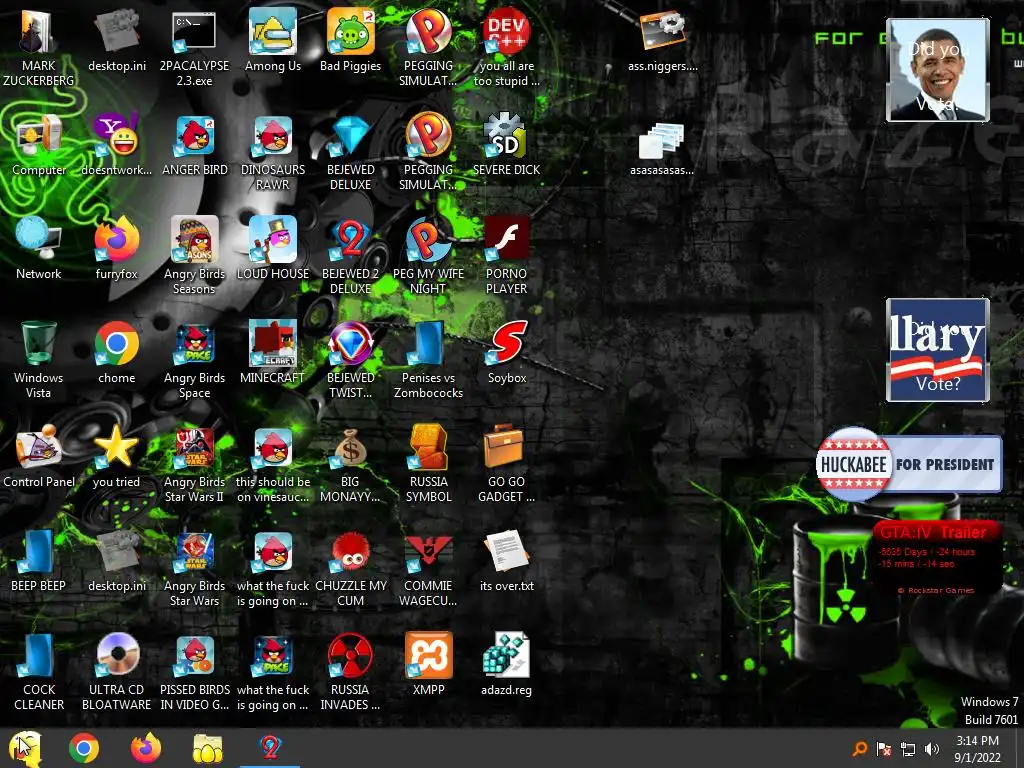Select the Yahoo 'doesntwork' shortcut
Screen dimensions: 1024x768
(116, 145)
